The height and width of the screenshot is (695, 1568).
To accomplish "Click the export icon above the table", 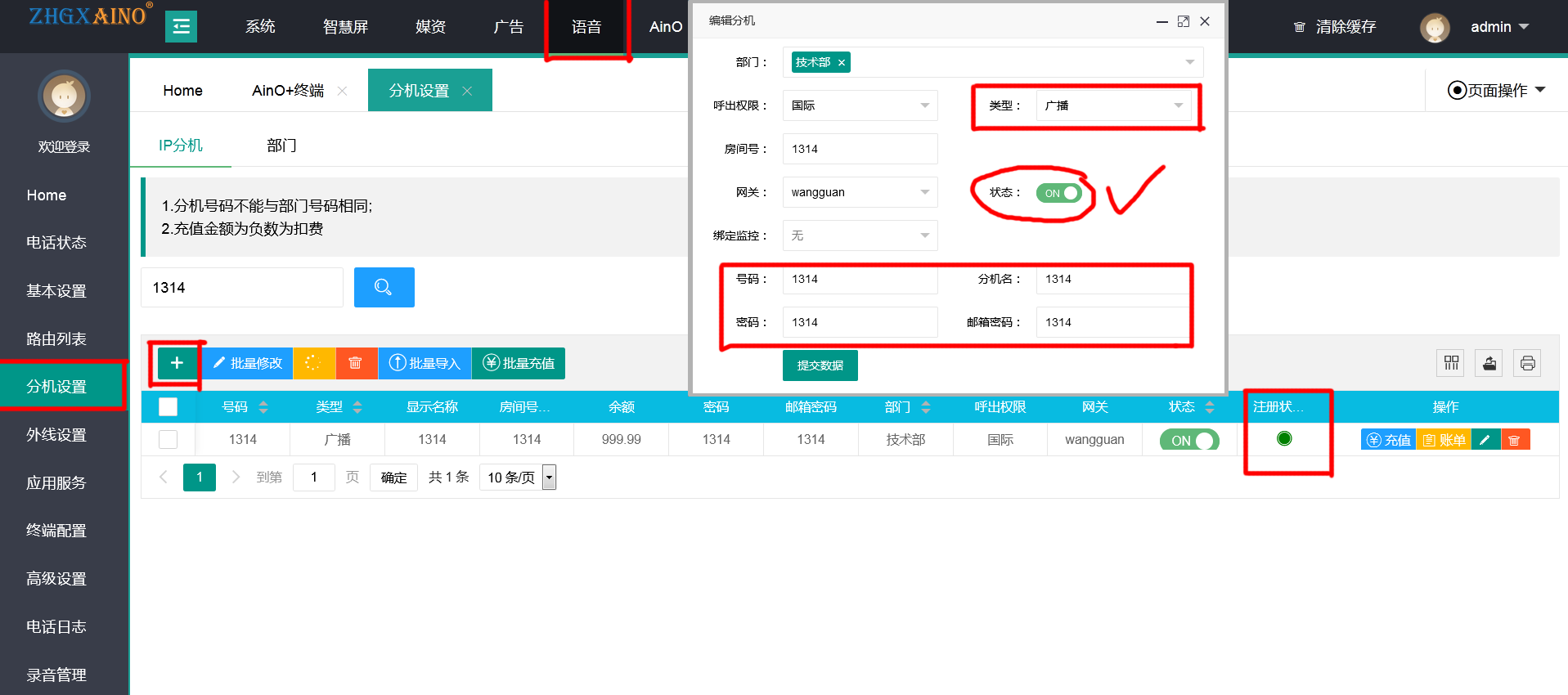I will (1489, 363).
